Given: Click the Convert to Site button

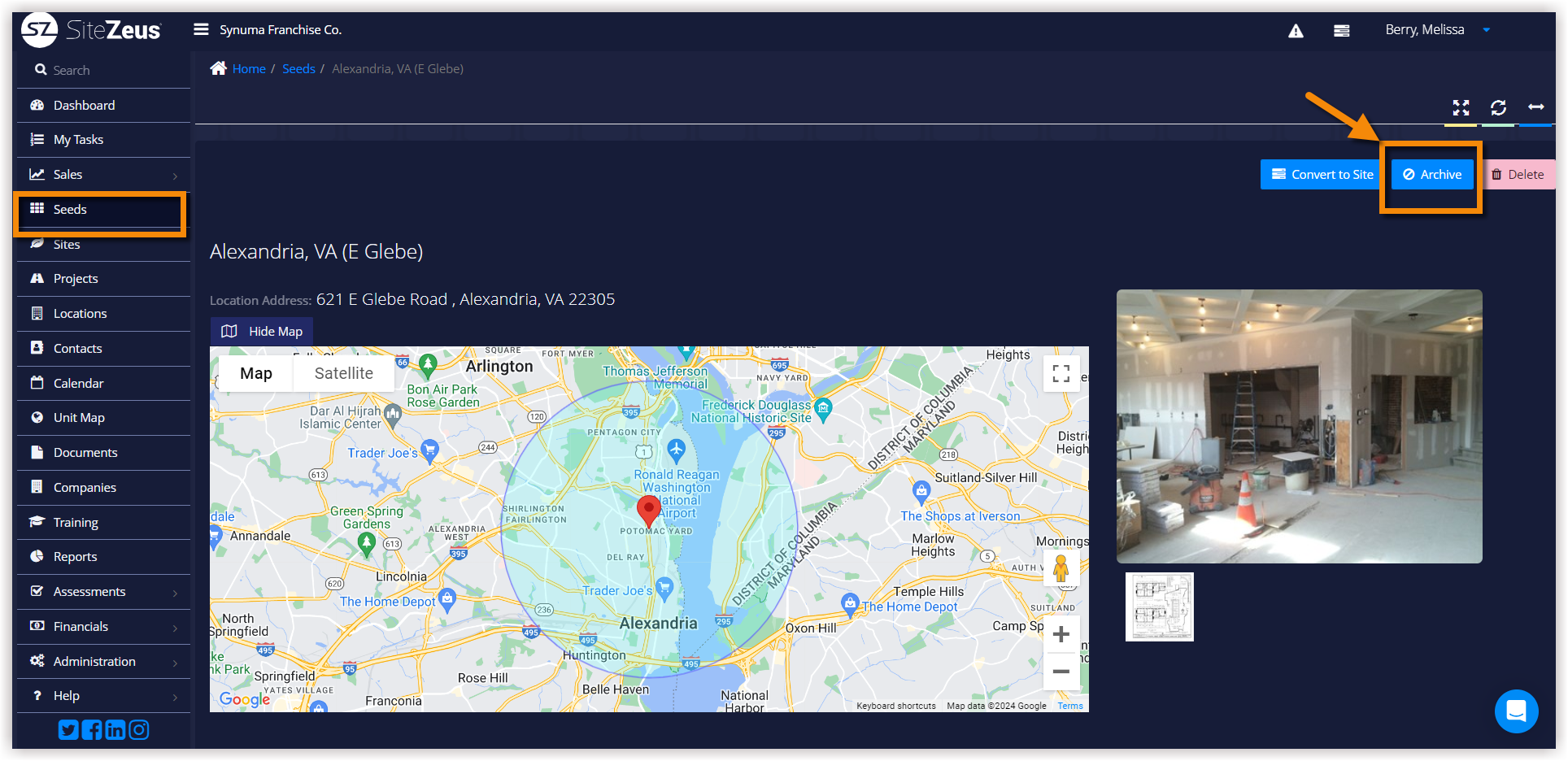Looking at the screenshot, I should point(1322,175).
